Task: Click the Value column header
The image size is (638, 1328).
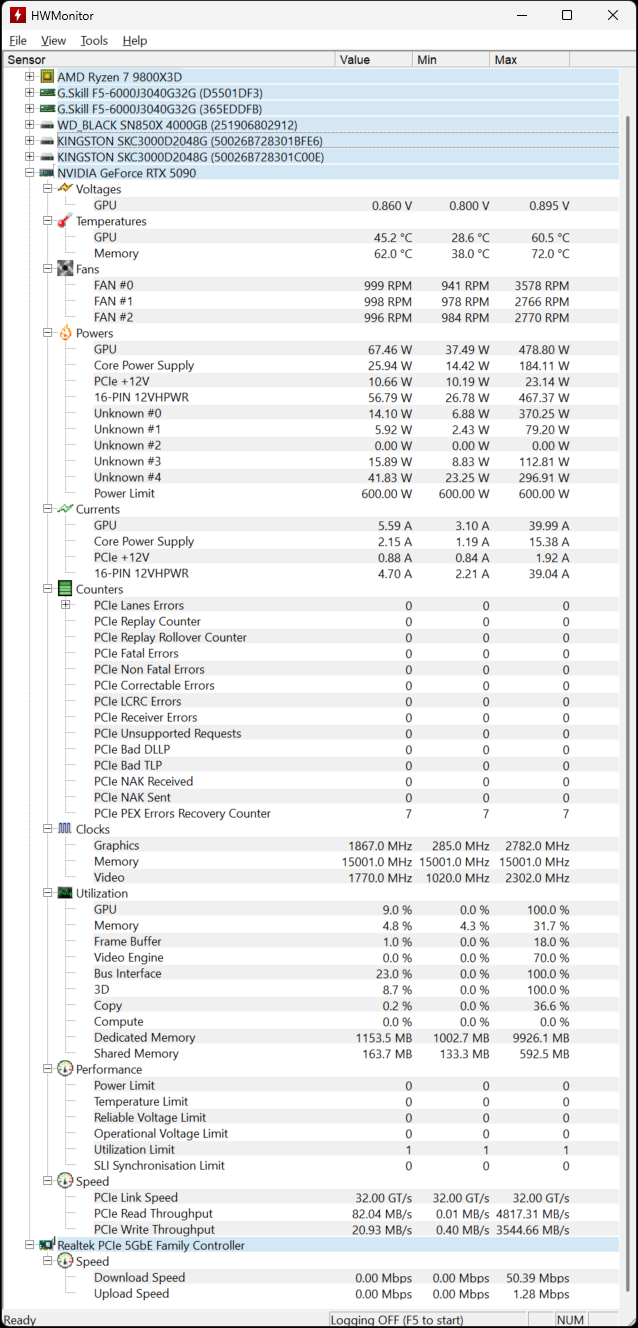Action: [374, 60]
